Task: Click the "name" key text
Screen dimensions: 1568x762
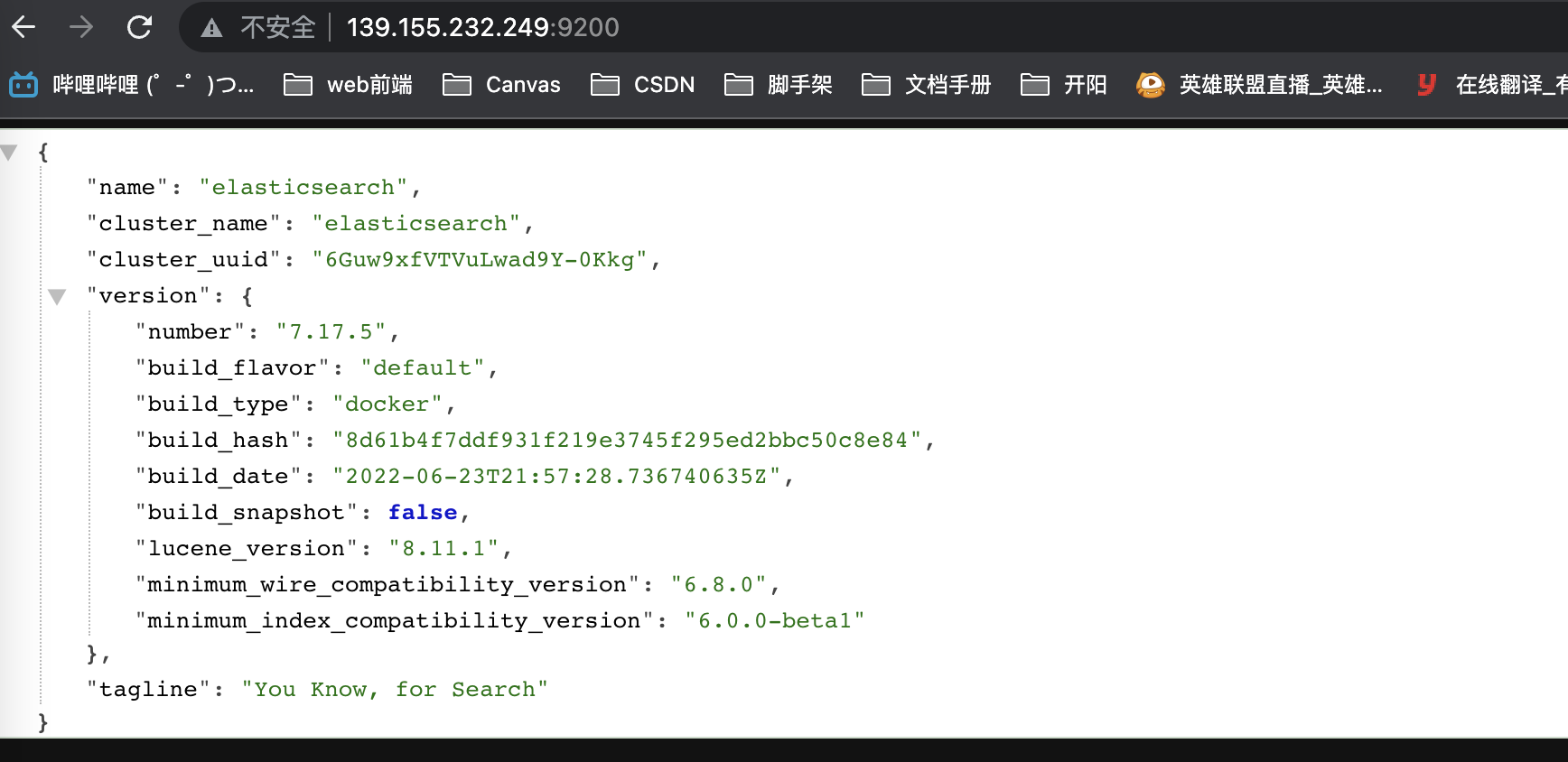Action: tap(127, 188)
